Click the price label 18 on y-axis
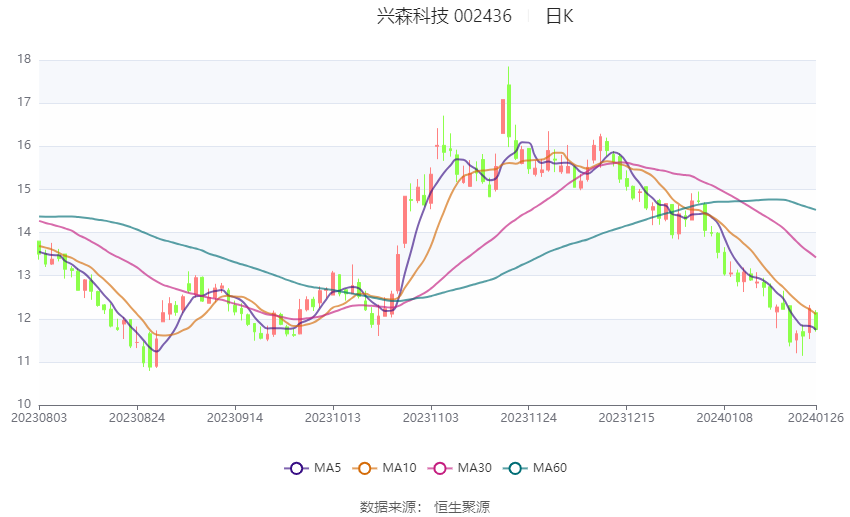850x517 pixels. 24,60
